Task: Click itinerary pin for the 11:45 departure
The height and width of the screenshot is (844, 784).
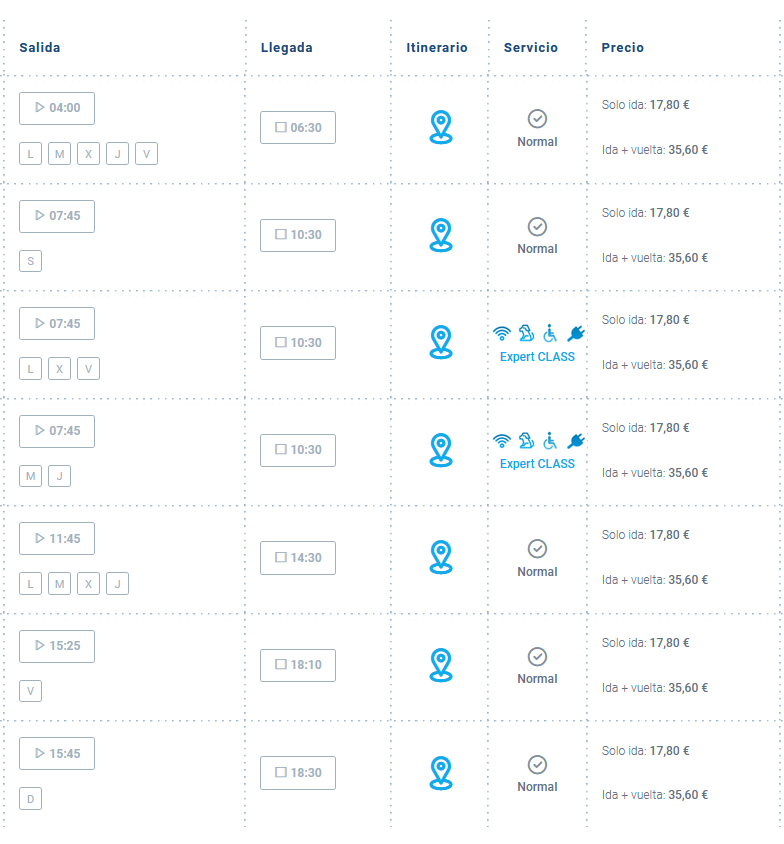Action: (x=441, y=557)
